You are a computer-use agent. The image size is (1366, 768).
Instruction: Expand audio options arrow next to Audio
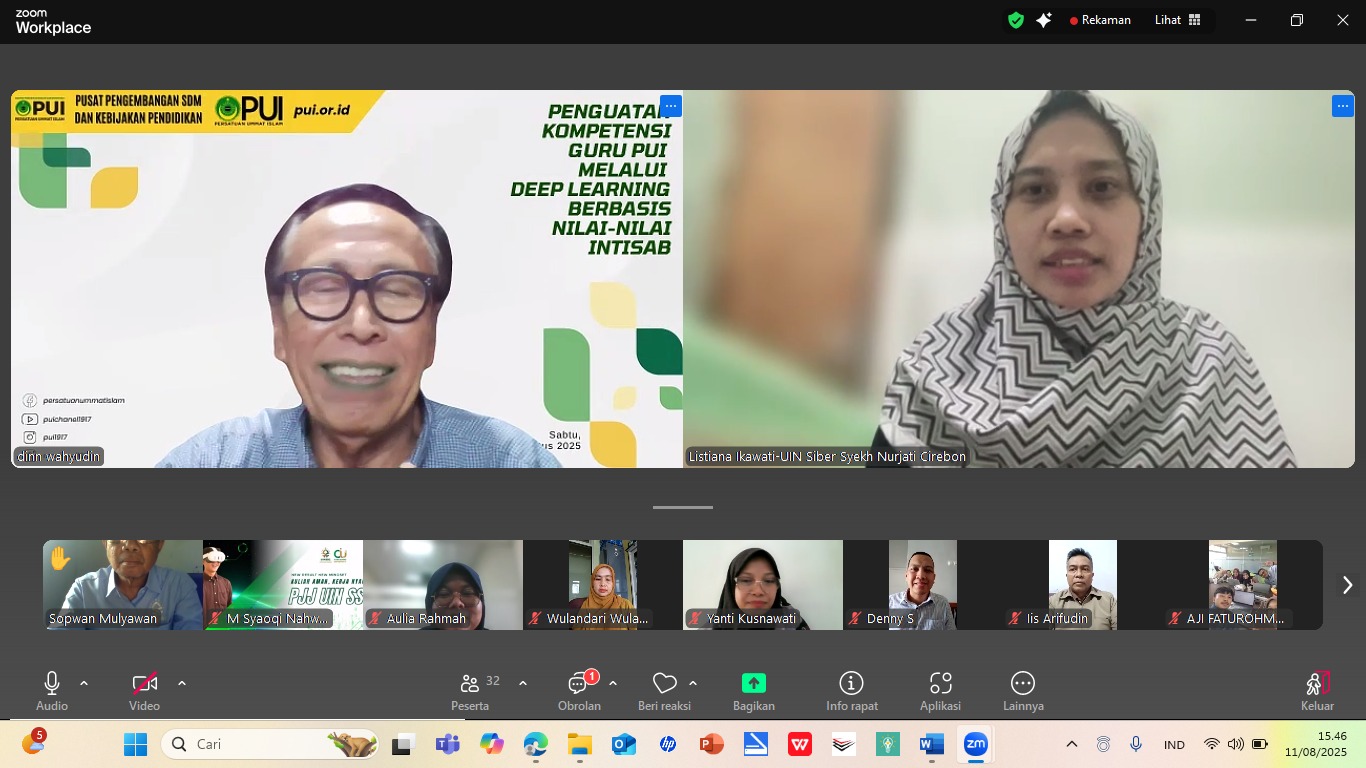tap(84, 683)
